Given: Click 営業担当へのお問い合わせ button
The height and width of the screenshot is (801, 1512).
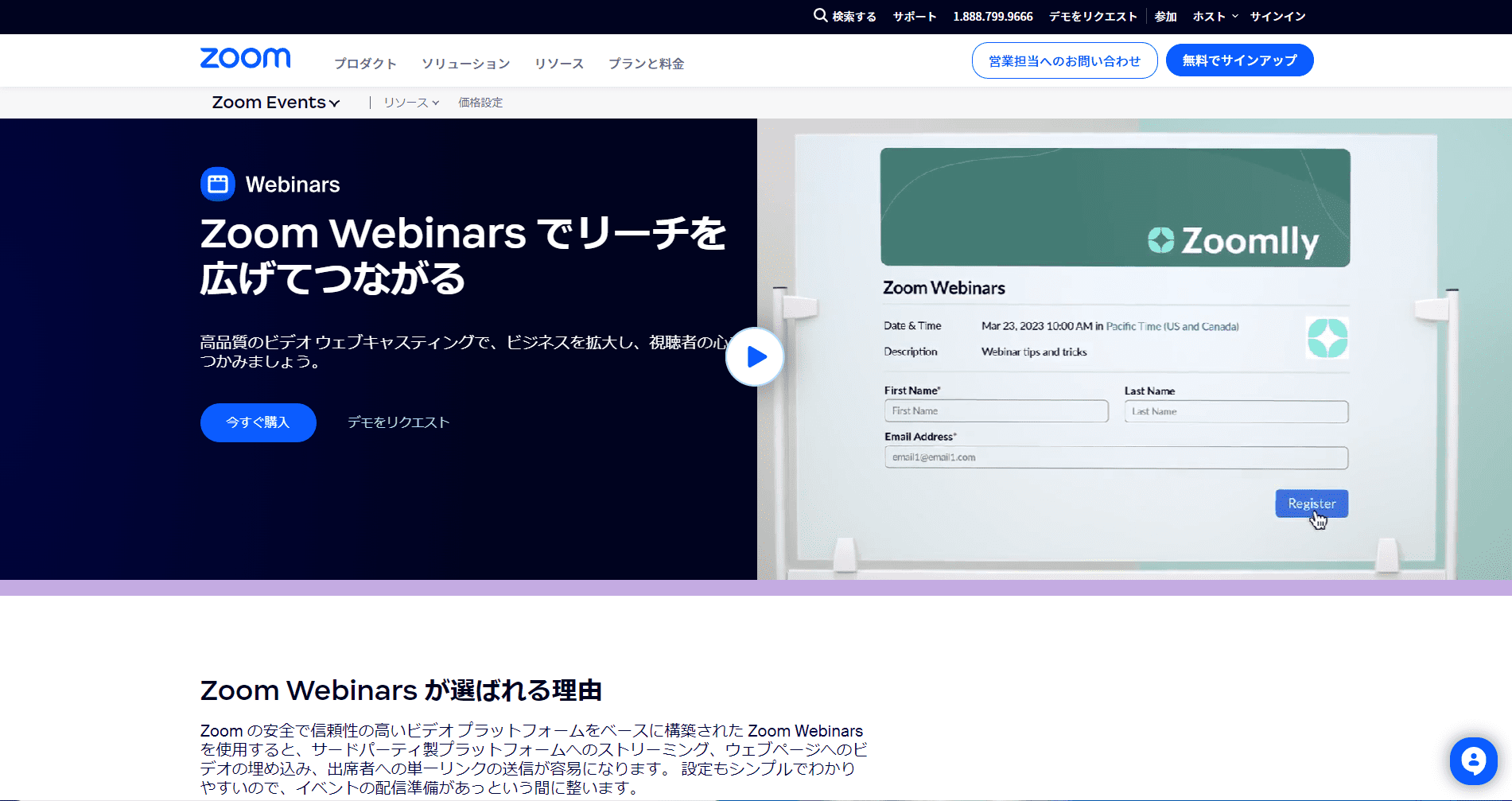Looking at the screenshot, I should click(1064, 60).
